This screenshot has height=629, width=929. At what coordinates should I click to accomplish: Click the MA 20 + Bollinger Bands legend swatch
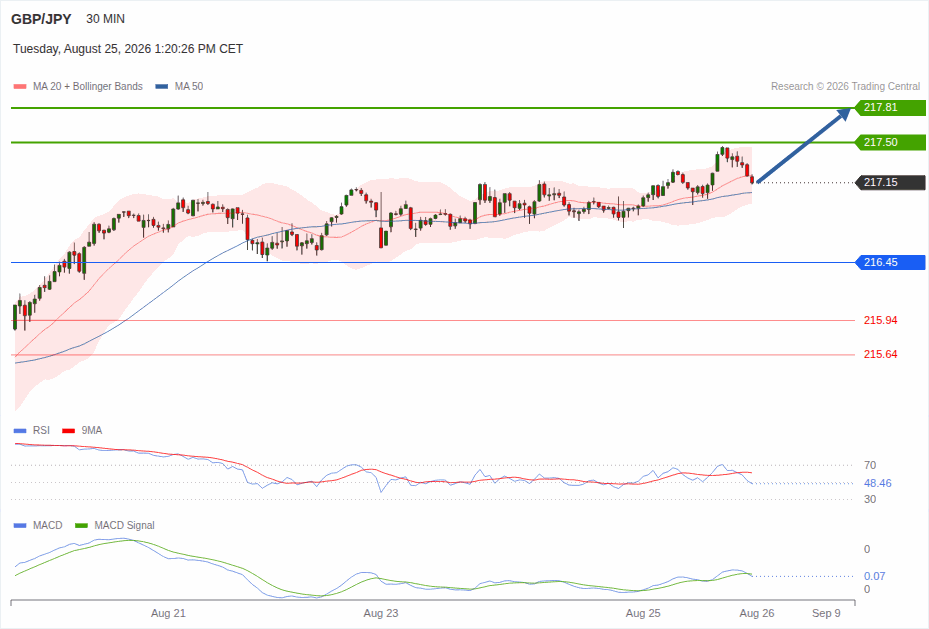point(20,86)
